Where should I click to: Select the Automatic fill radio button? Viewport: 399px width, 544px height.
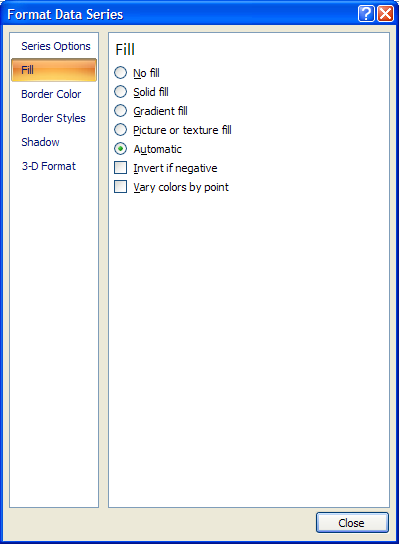(120, 149)
